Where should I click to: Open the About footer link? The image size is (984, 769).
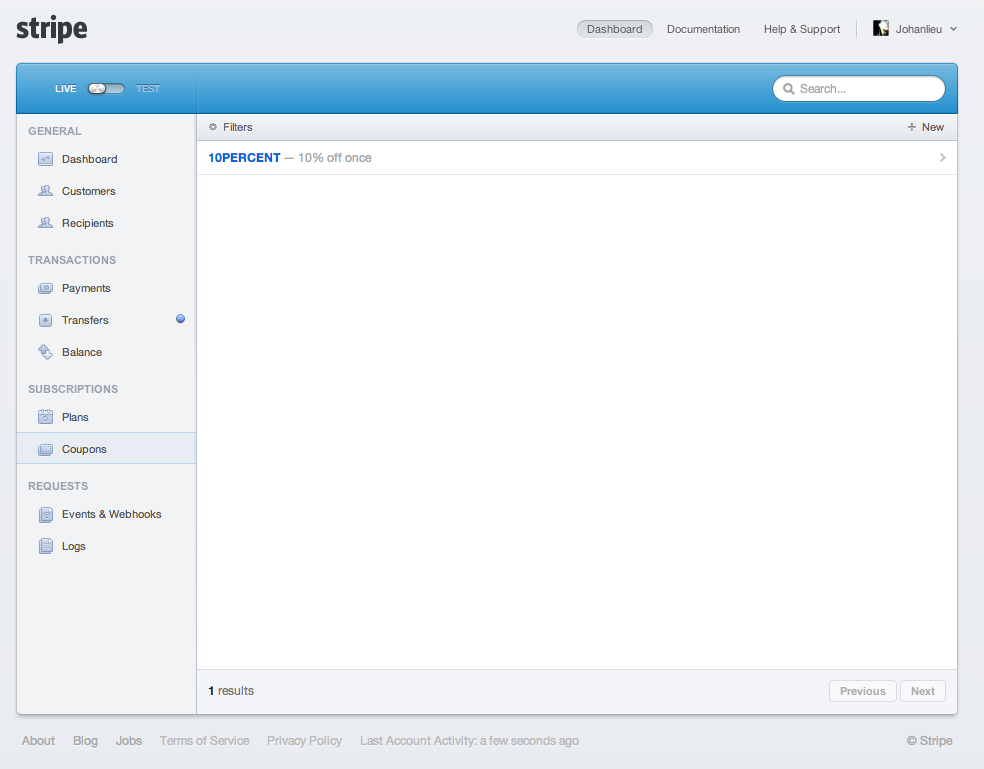[38, 741]
